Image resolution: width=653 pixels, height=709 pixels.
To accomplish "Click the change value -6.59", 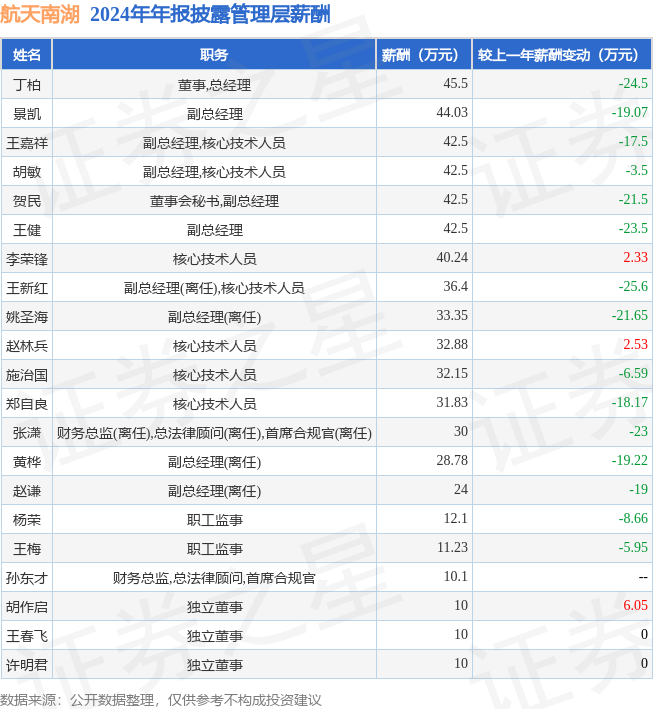I will (633, 373).
